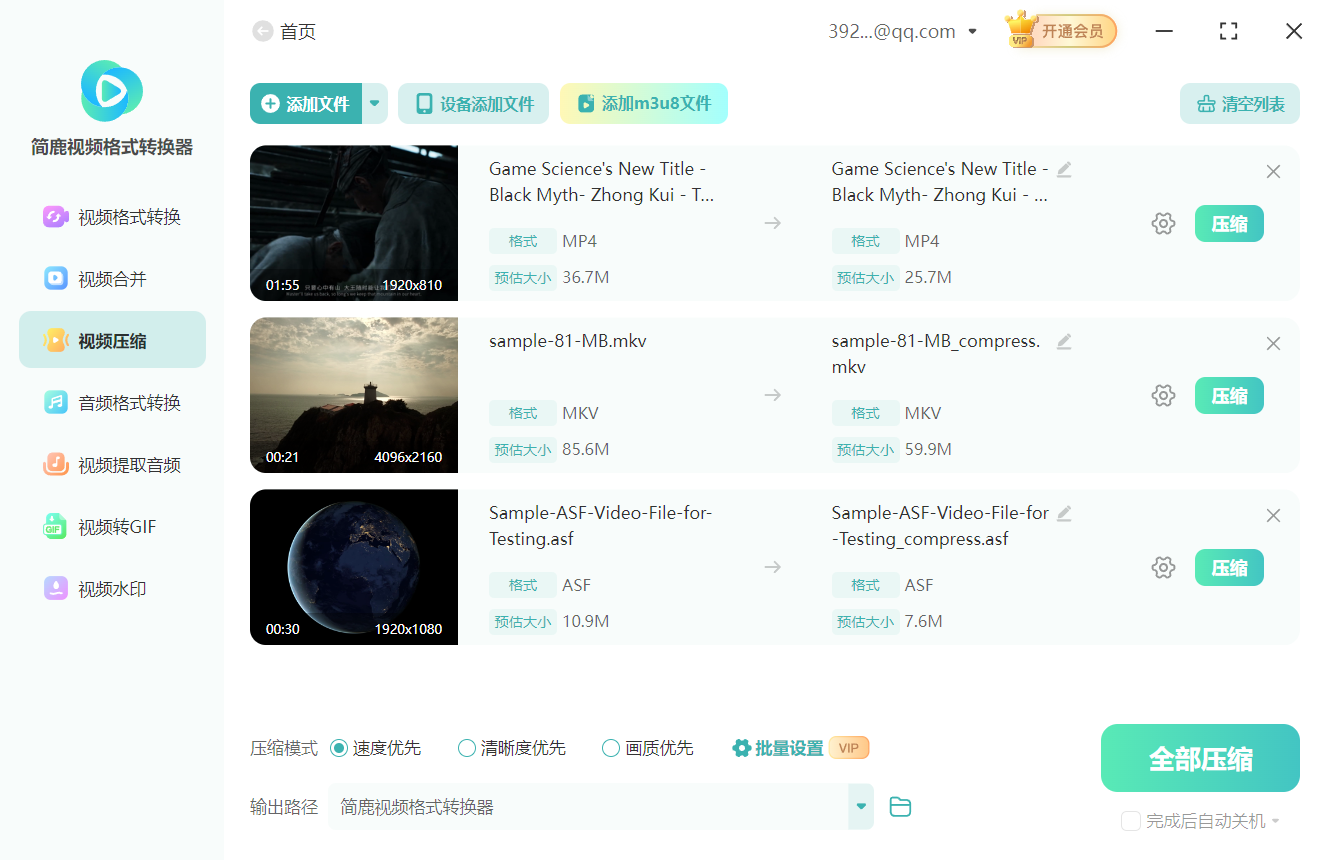Viewport: 1326px width, 860px height.
Task: Click the 全部压缩 button
Action: [1200, 758]
